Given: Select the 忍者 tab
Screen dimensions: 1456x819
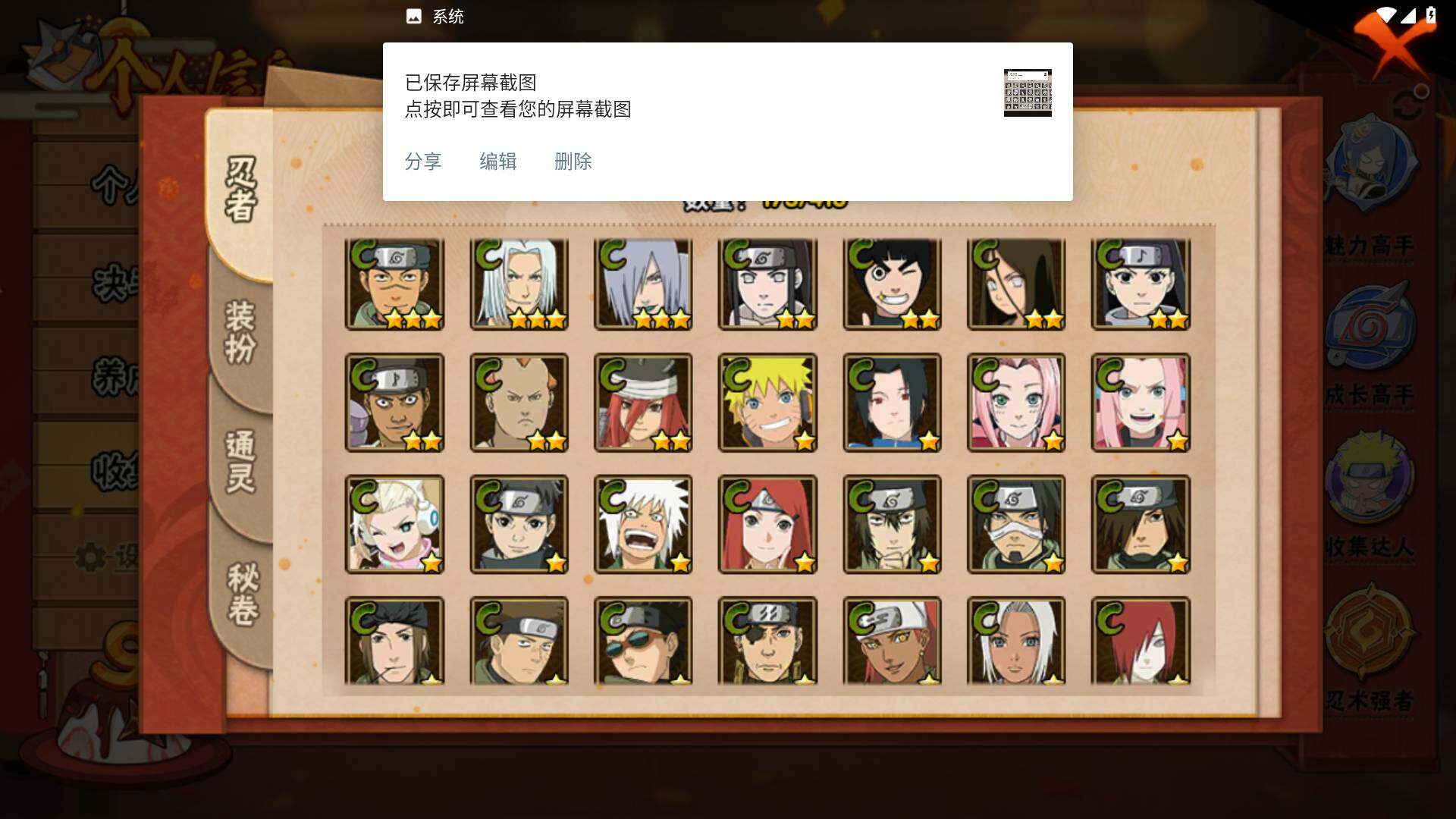Looking at the screenshot, I should (241, 190).
